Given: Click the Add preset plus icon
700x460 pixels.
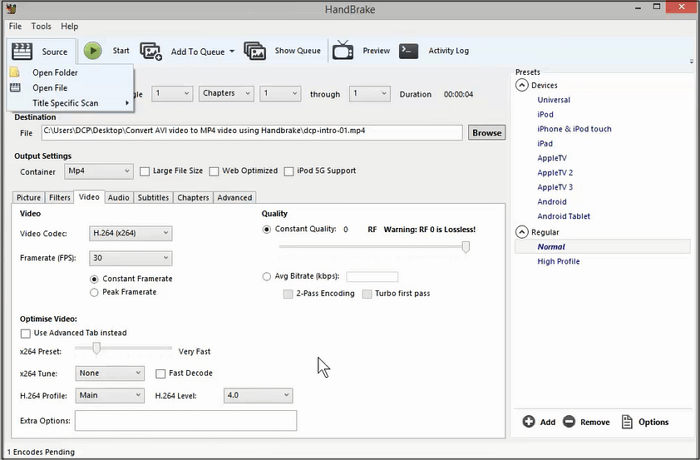Looking at the screenshot, I should click(528, 422).
